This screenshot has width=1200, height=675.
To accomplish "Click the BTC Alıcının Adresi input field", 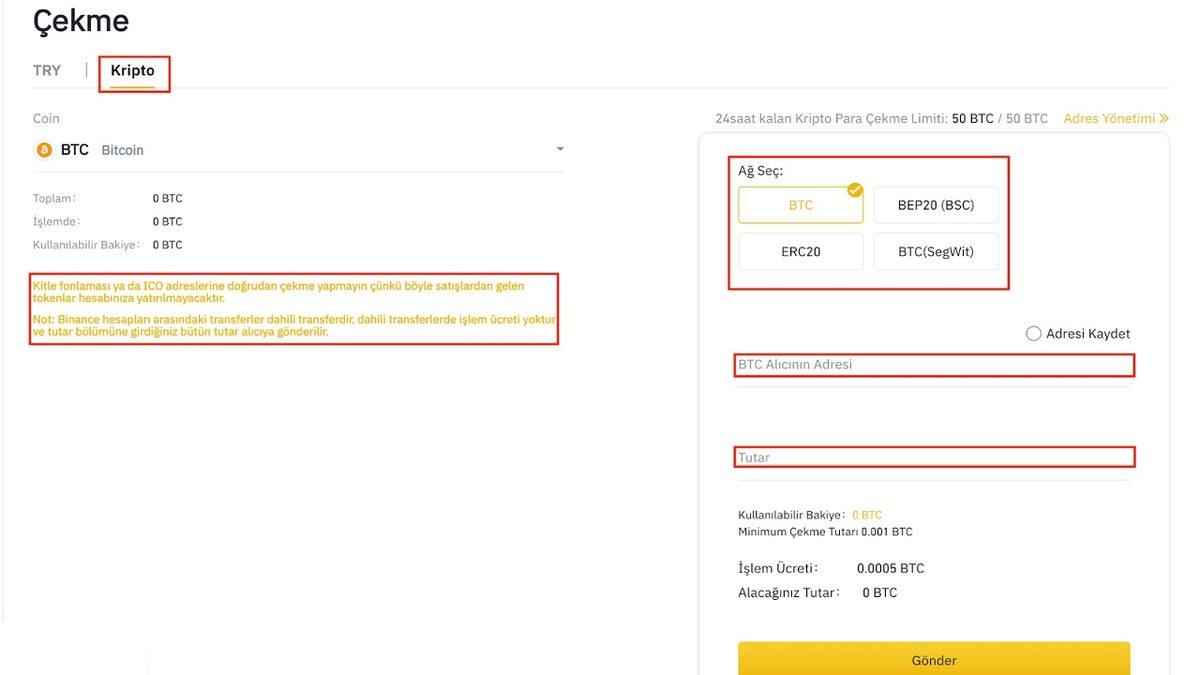I will coord(933,365).
